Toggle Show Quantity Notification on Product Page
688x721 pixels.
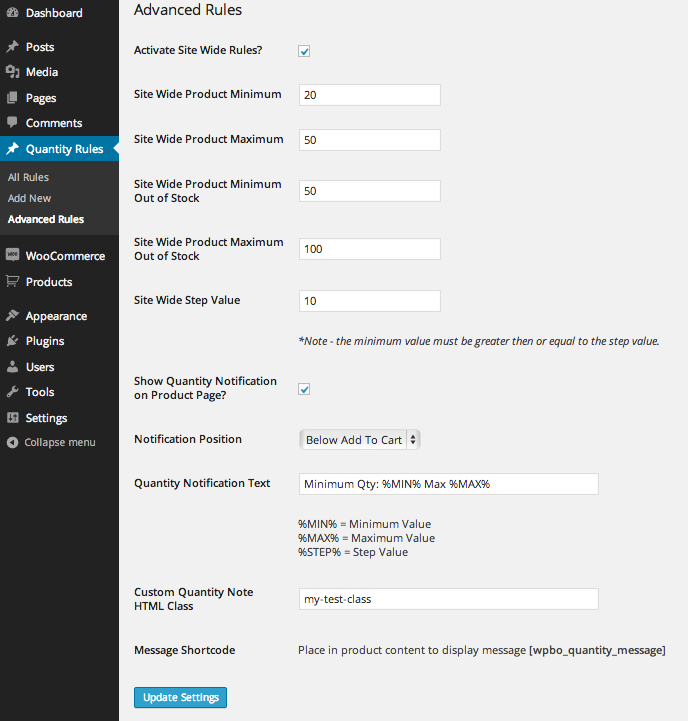(x=304, y=389)
